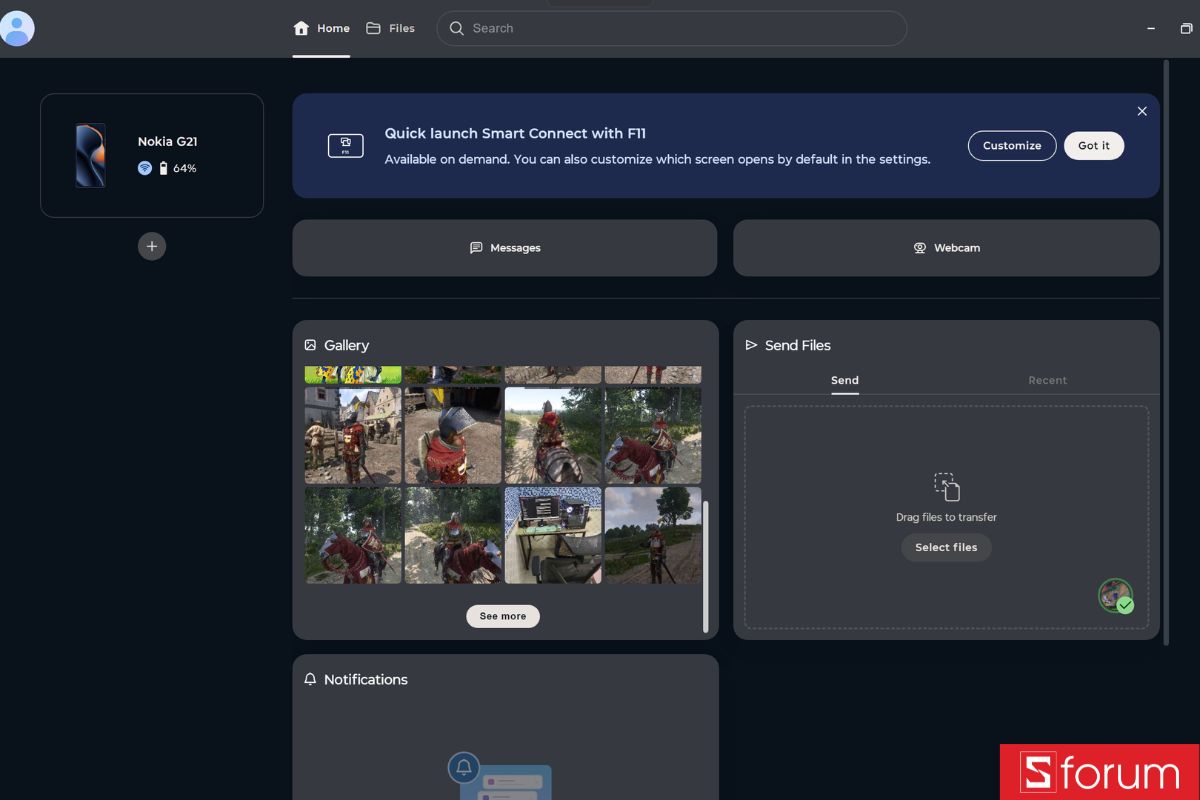Restore the window with the restore button
This screenshot has height=800, width=1200.
1186,29
